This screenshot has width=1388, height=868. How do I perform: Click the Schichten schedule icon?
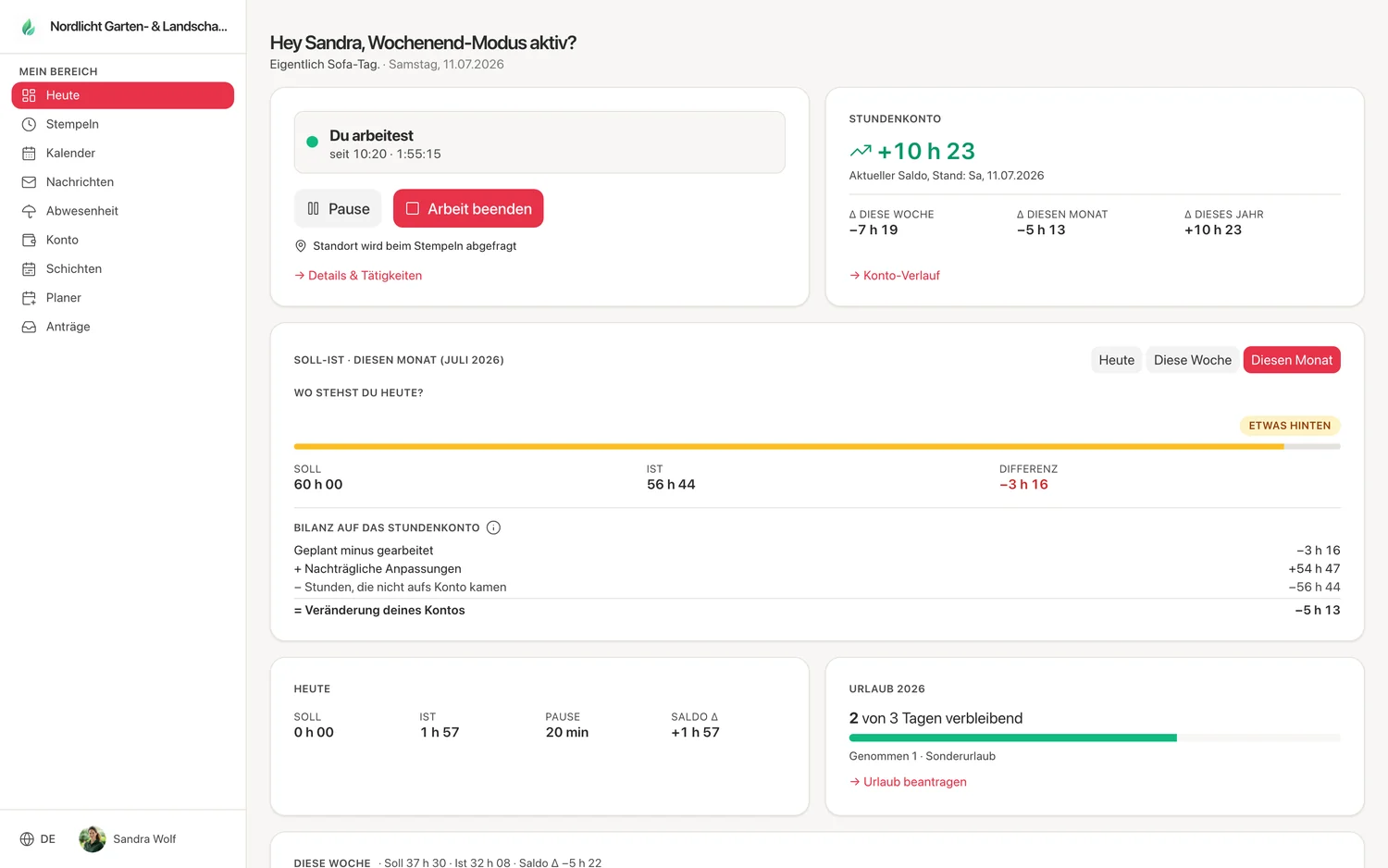point(29,269)
